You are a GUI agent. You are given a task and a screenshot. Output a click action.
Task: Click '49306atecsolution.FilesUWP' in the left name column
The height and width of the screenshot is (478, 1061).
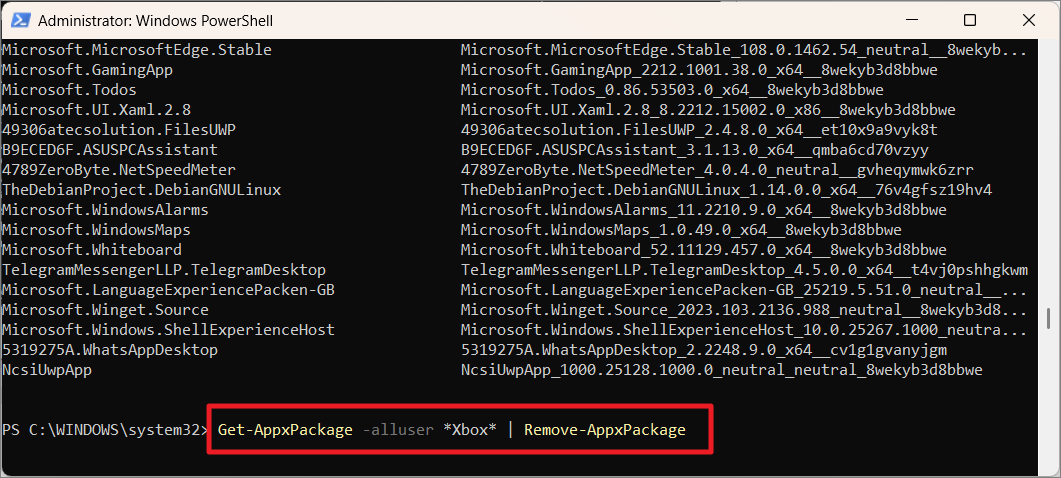click(x=119, y=130)
